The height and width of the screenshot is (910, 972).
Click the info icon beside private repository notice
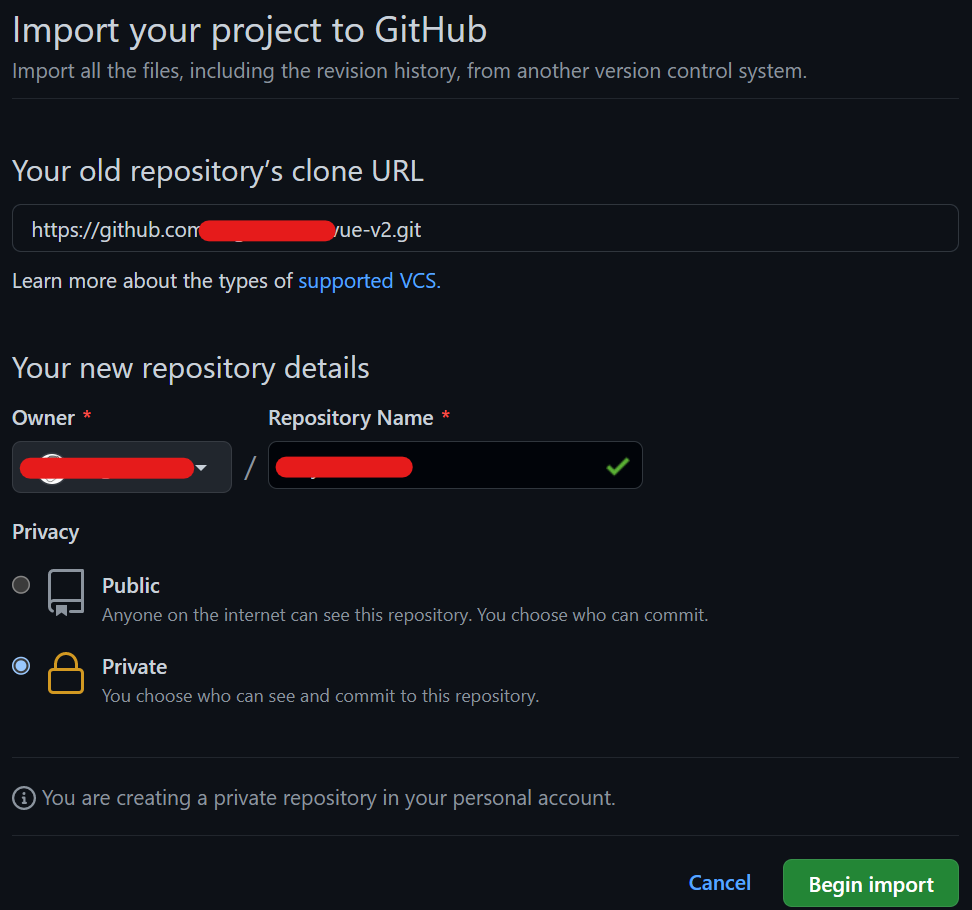[24, 798]
